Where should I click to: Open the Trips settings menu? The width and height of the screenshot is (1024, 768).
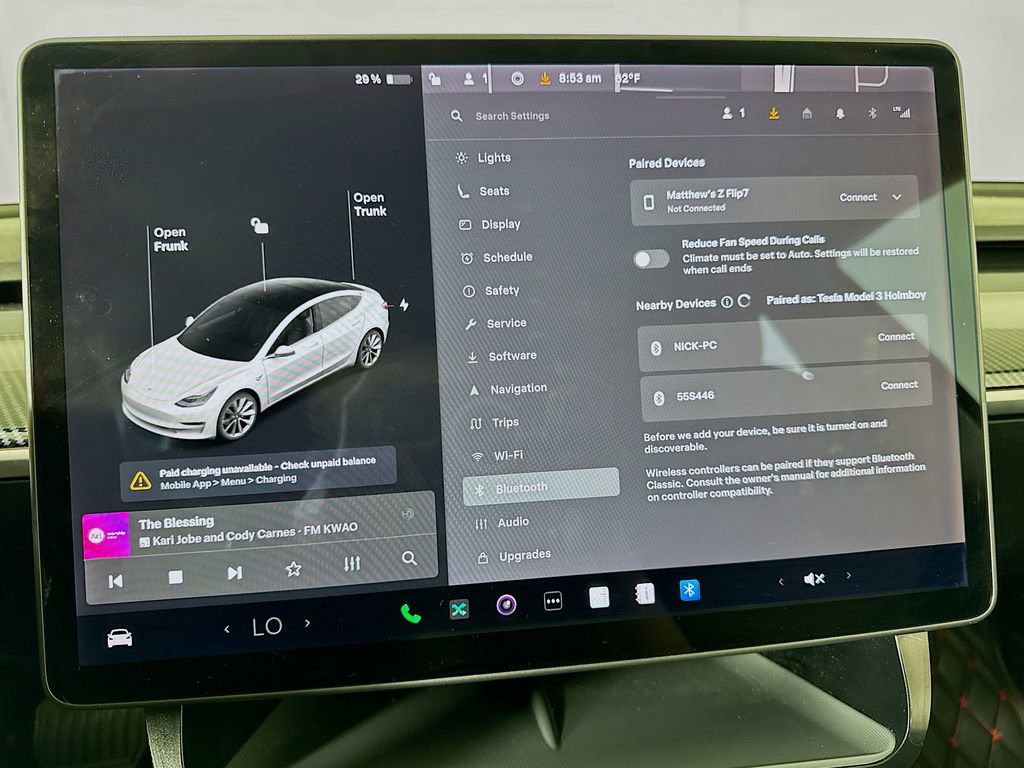494,423
